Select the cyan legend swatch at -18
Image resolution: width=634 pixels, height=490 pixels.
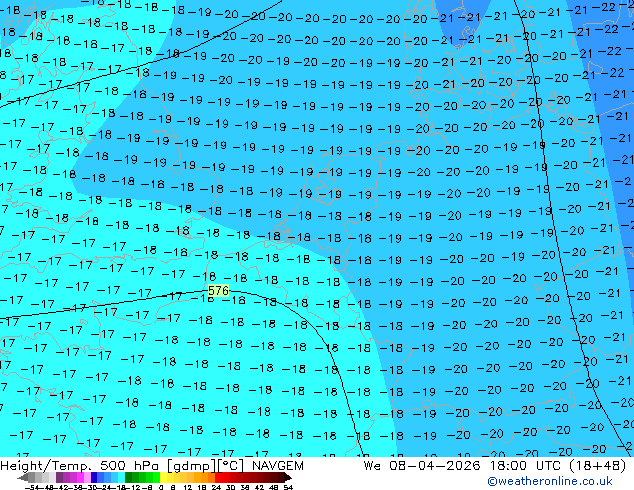[121, 477]
